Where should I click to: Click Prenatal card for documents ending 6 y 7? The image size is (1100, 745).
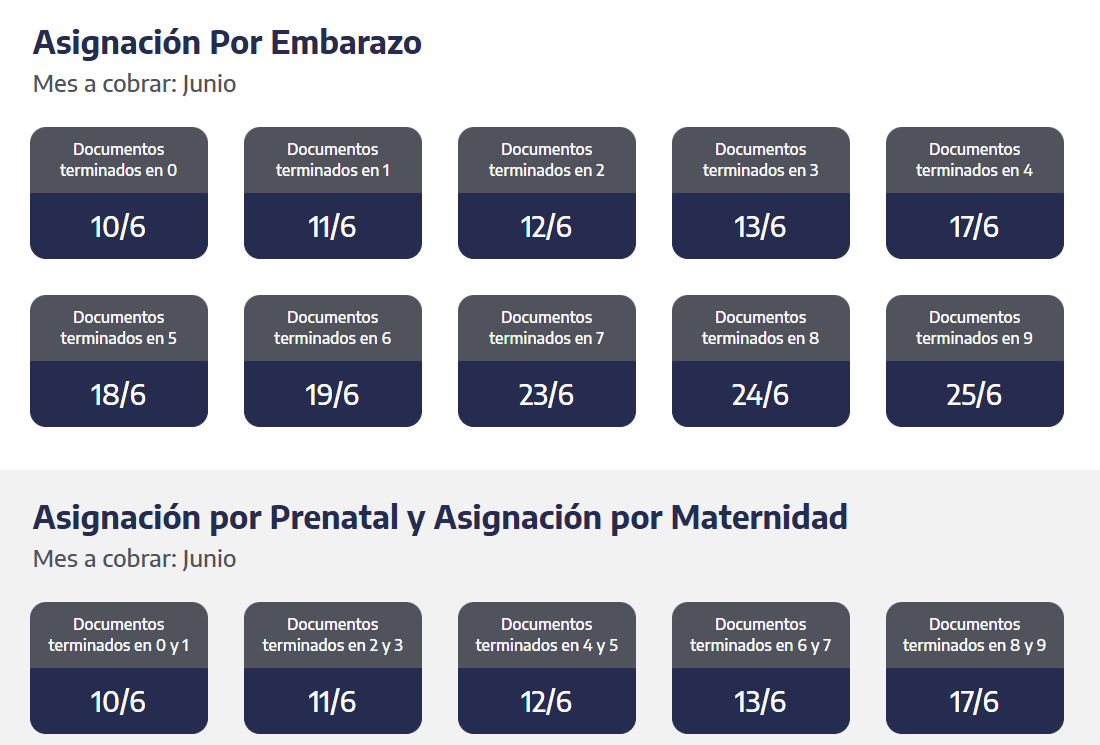pos(760,668)
